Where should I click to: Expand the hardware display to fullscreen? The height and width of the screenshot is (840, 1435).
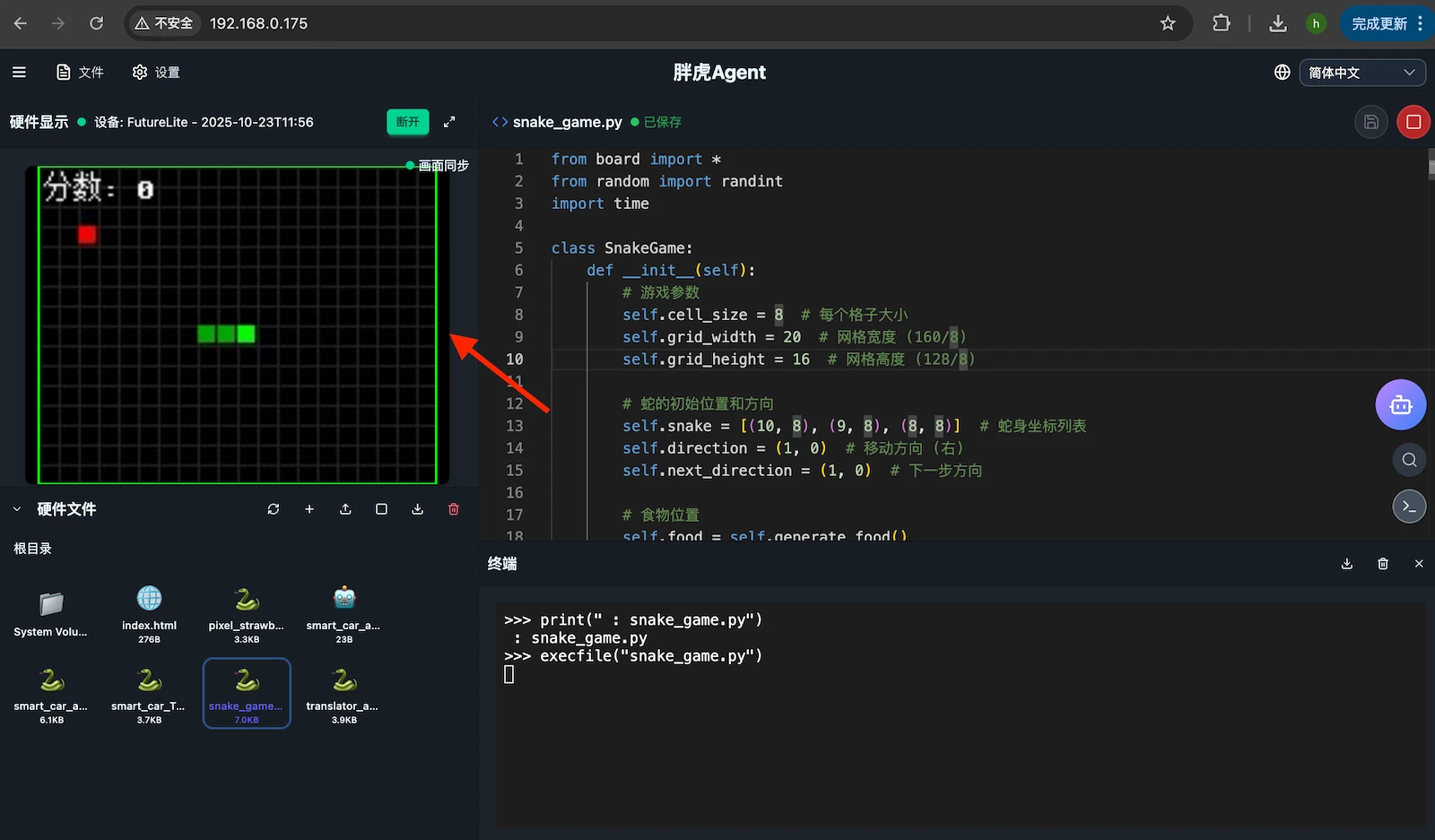point(449,122)
